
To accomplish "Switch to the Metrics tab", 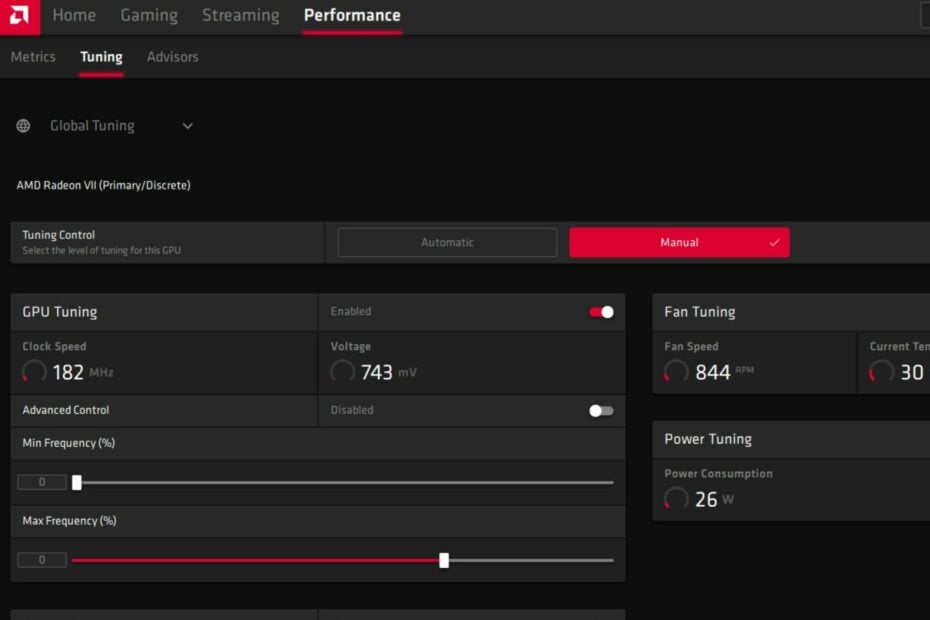I will coord(32,57).
